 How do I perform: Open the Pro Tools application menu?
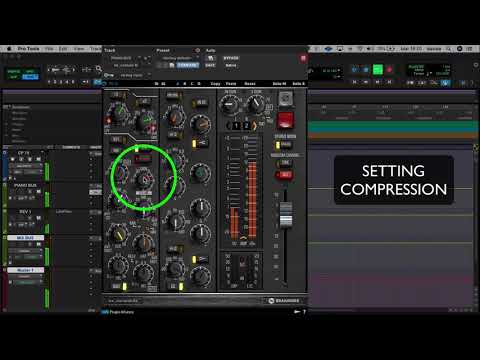pos(28,49)
